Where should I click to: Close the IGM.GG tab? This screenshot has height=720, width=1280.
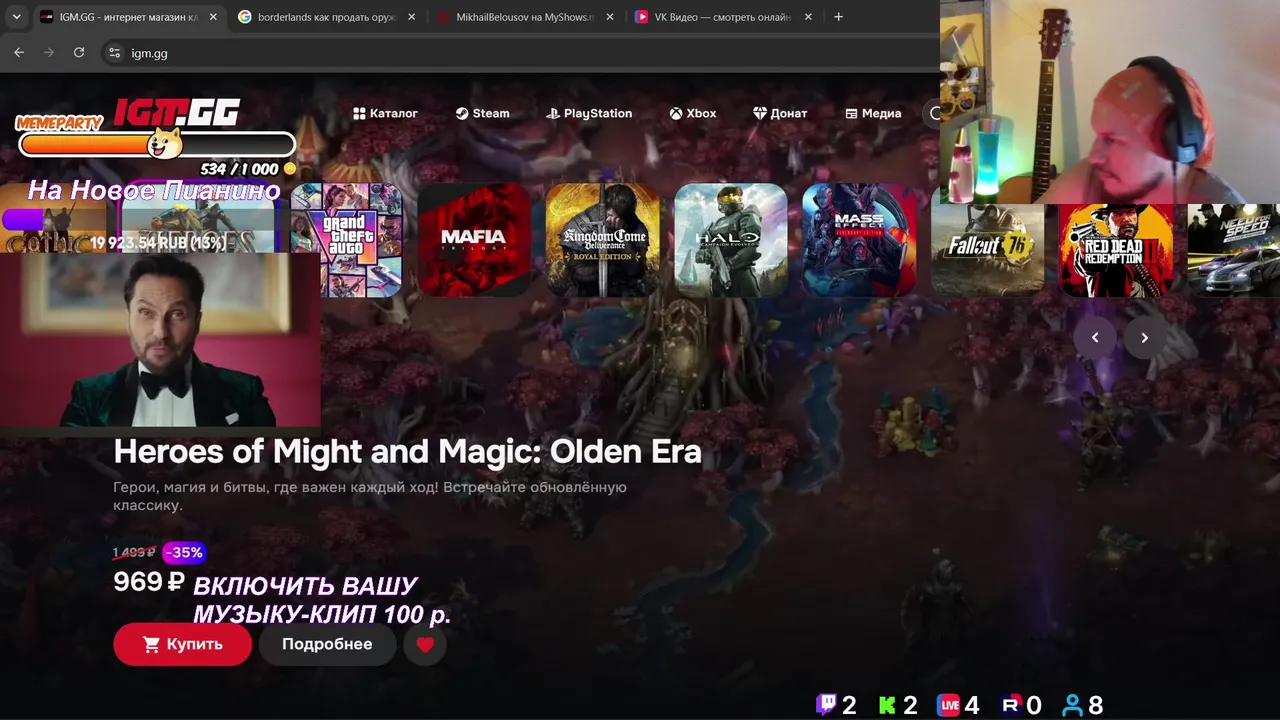(x=213, y=17)
